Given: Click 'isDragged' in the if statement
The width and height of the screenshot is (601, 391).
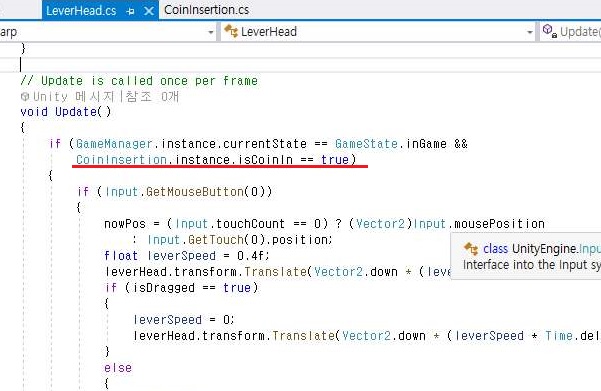Looking at the screenshot, I should click(x=164, y=288).
